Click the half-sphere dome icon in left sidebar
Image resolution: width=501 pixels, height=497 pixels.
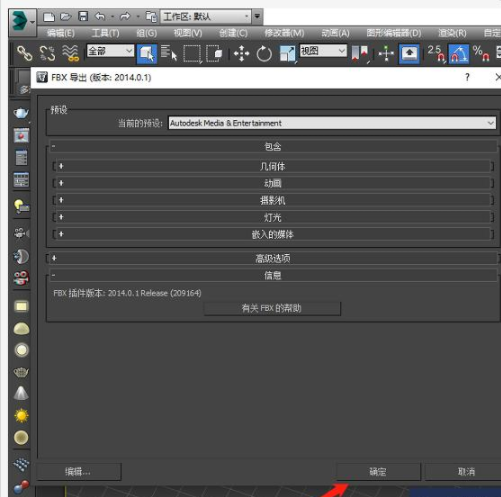21,329
